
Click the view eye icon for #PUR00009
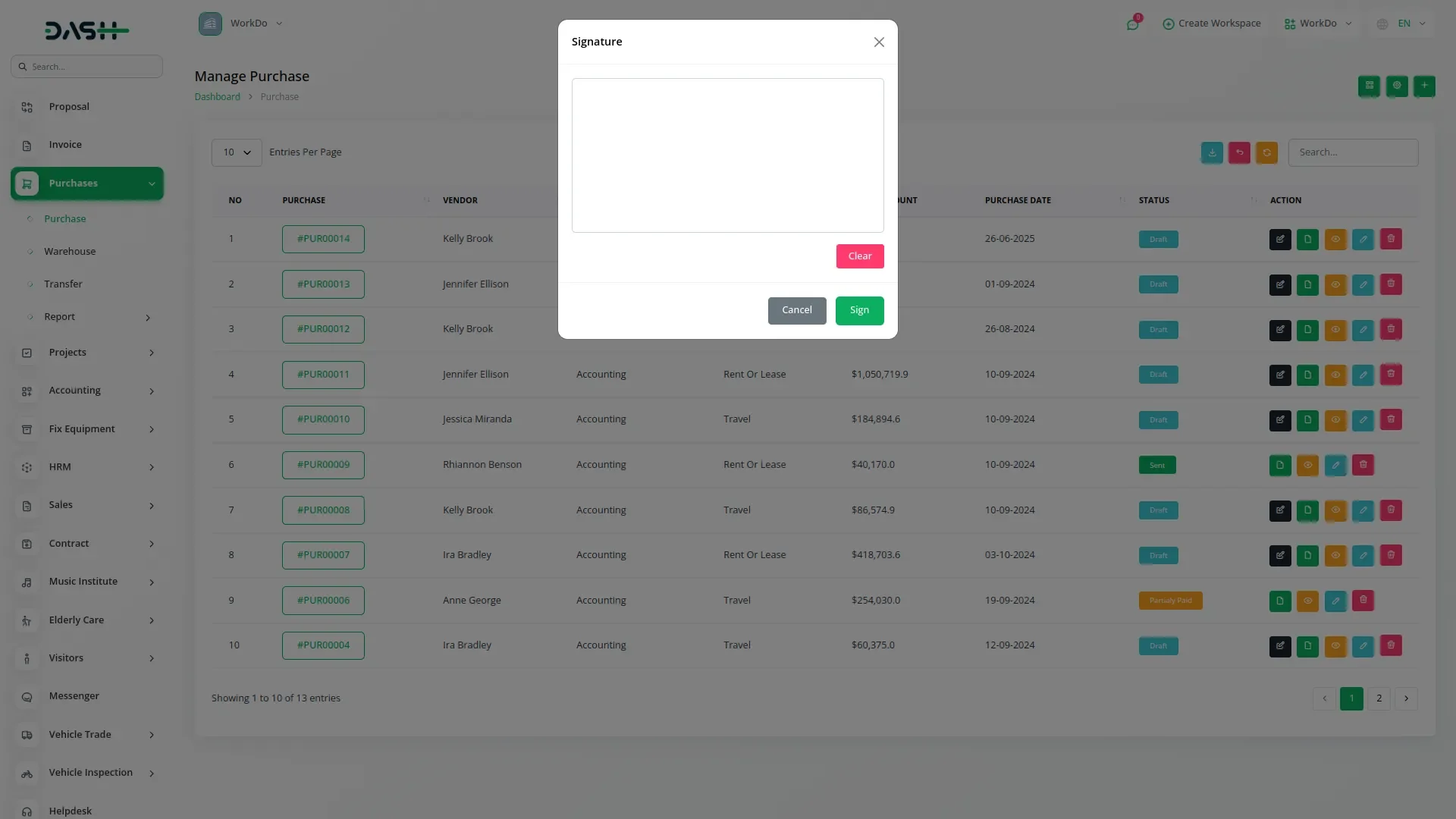pyautogui.click(x=1307, y=465)
